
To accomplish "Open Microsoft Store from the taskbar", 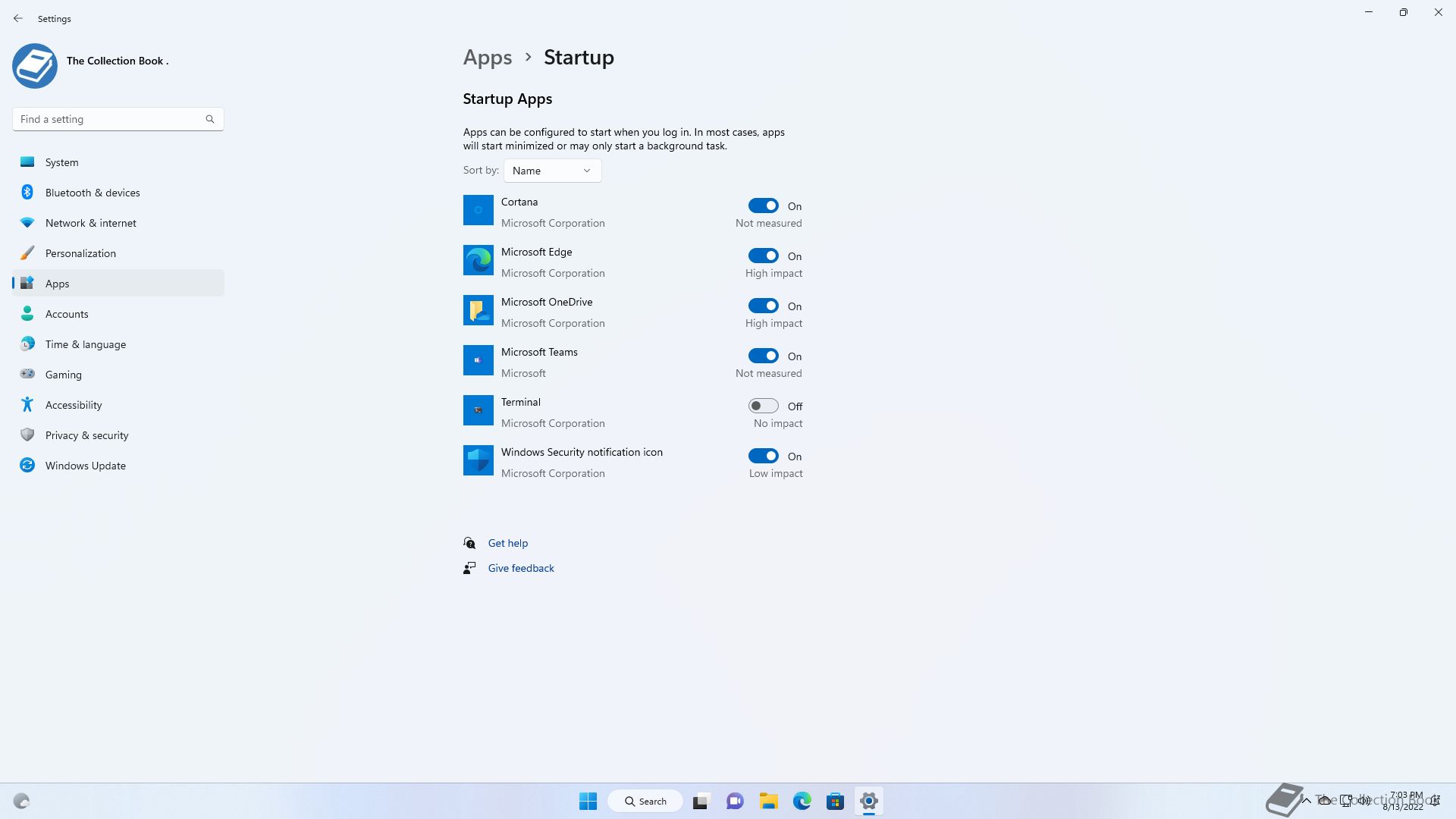I will point(836,801).
